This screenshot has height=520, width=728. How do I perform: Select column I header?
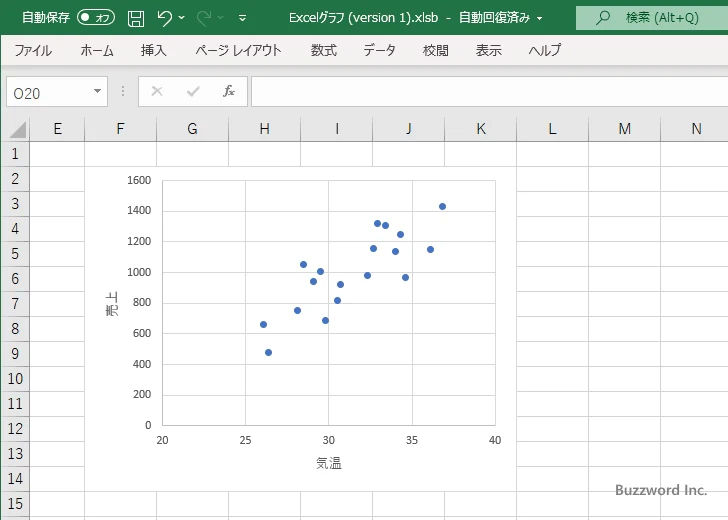click(x=337, y=129)
